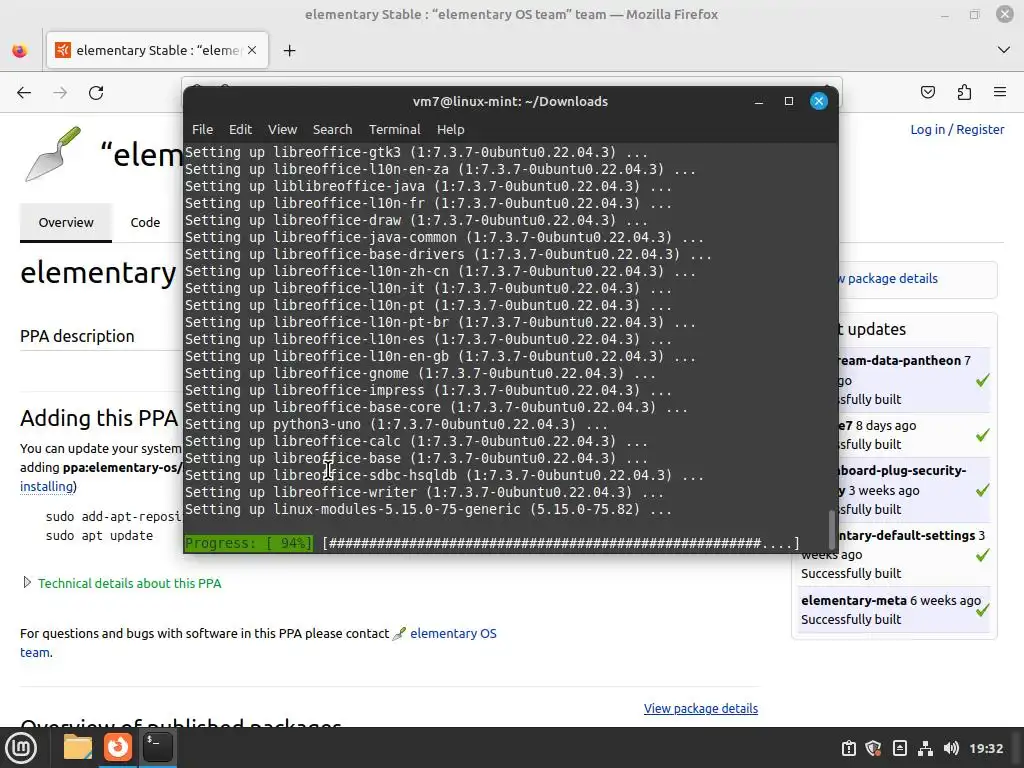The height and width of the screenshot is (768, 1024).
Task: Open the Firefox extensions puzzle icon
Action: coord(964,92)
